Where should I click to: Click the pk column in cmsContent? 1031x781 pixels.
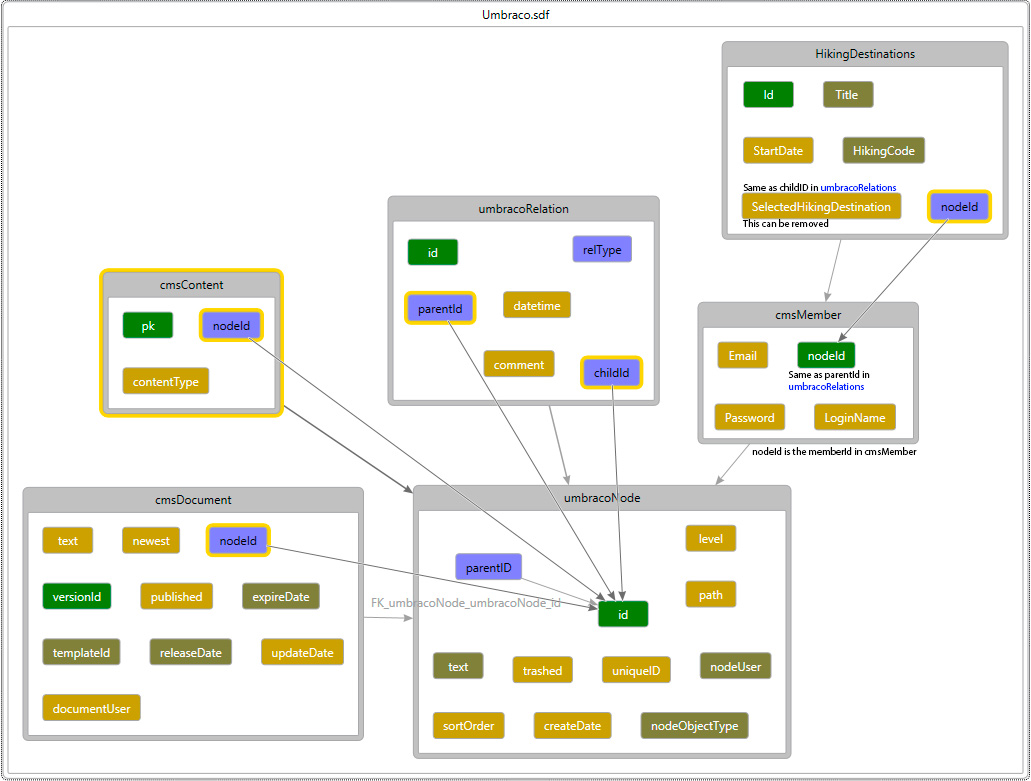(x=148, y=326)
